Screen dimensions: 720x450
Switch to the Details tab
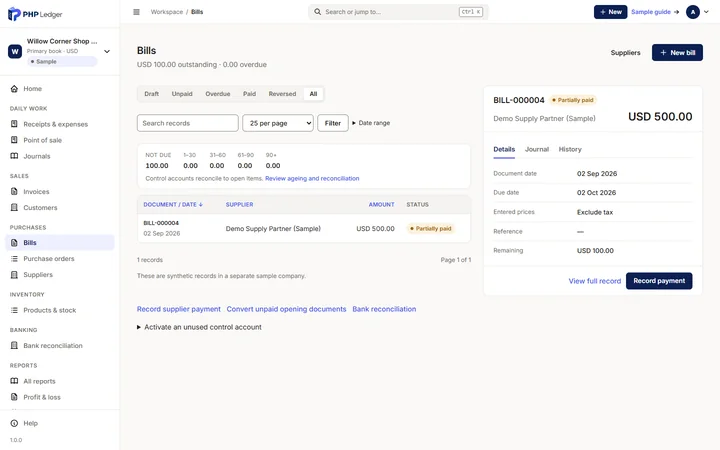[x=504, y=149]
